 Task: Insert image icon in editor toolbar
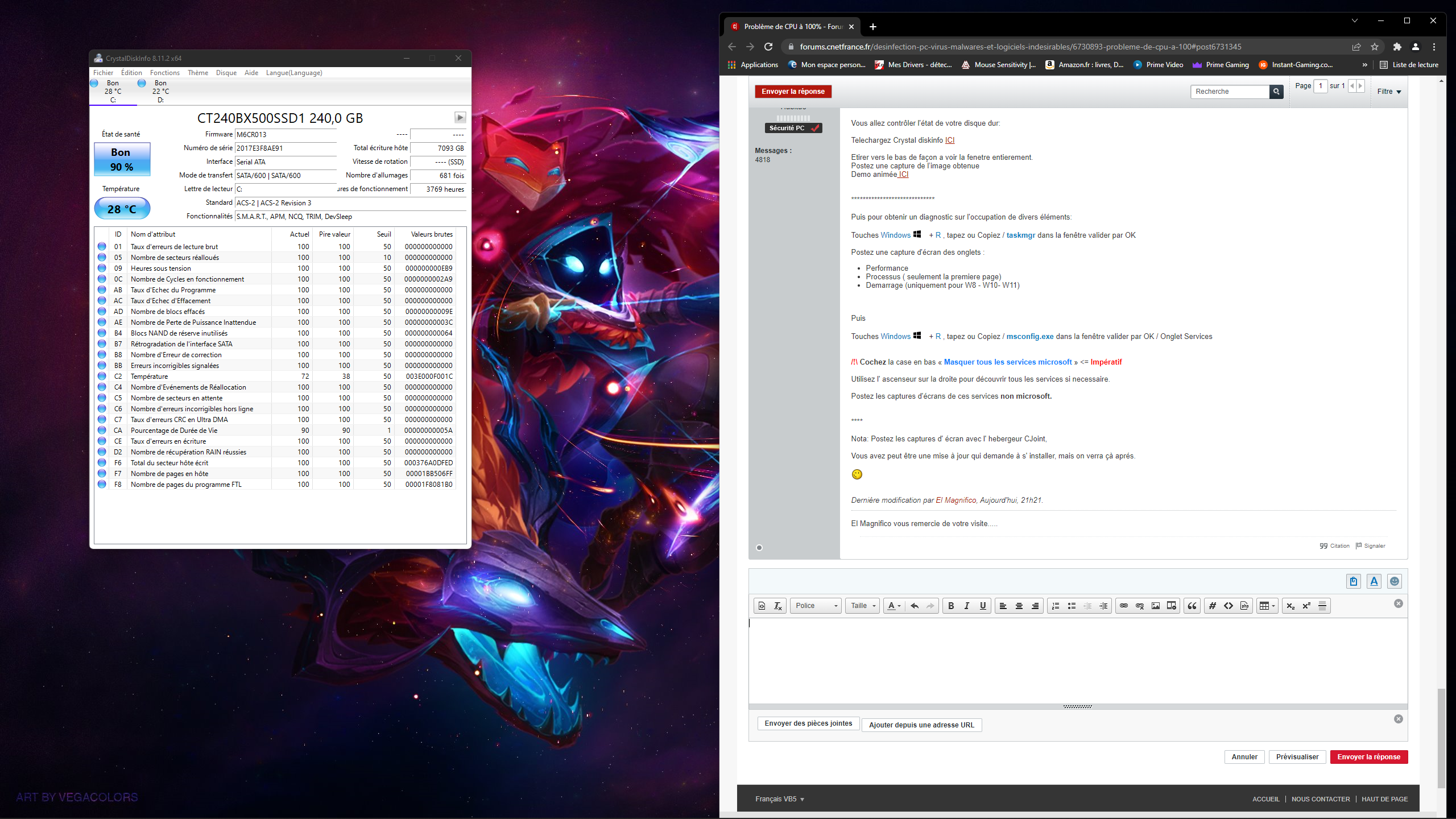pyautogui.click(x=1156, y=606)
